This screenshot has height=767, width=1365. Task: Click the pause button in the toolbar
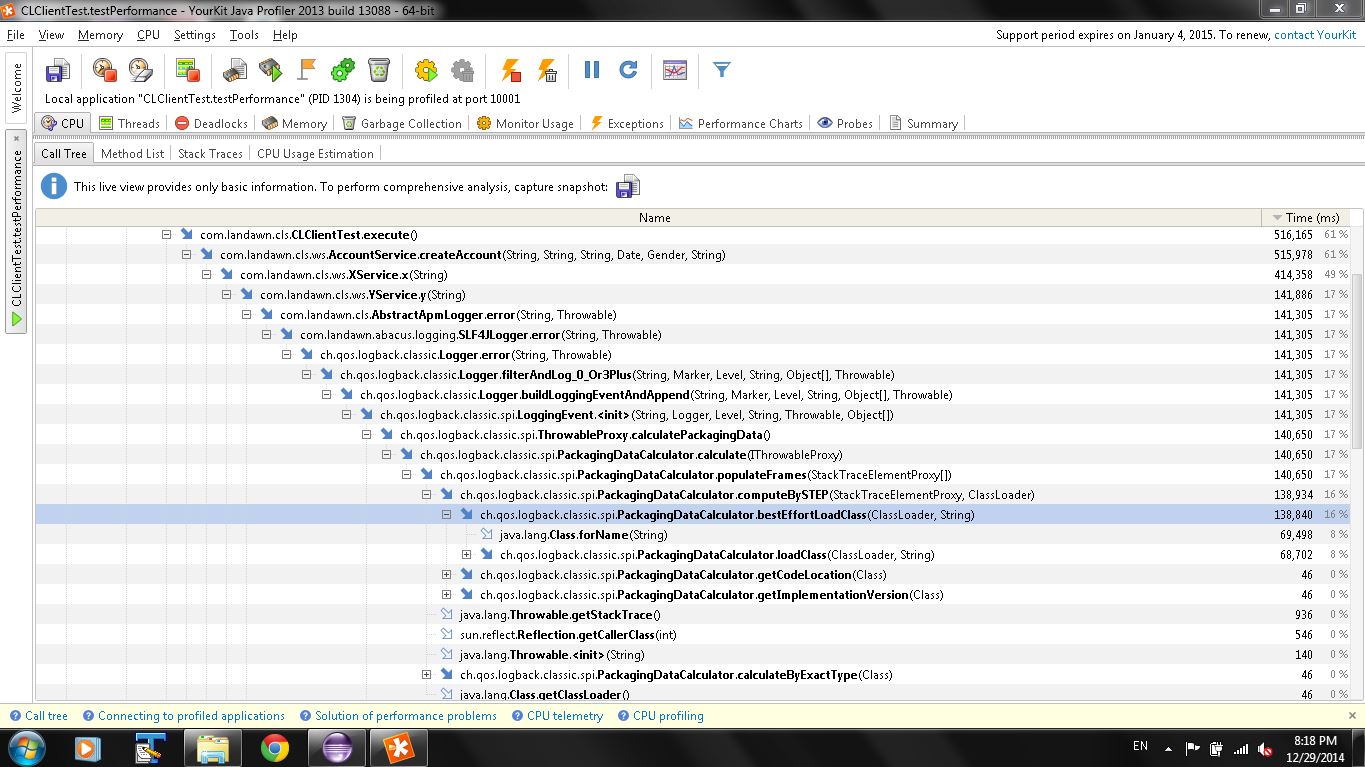(592, 70)
